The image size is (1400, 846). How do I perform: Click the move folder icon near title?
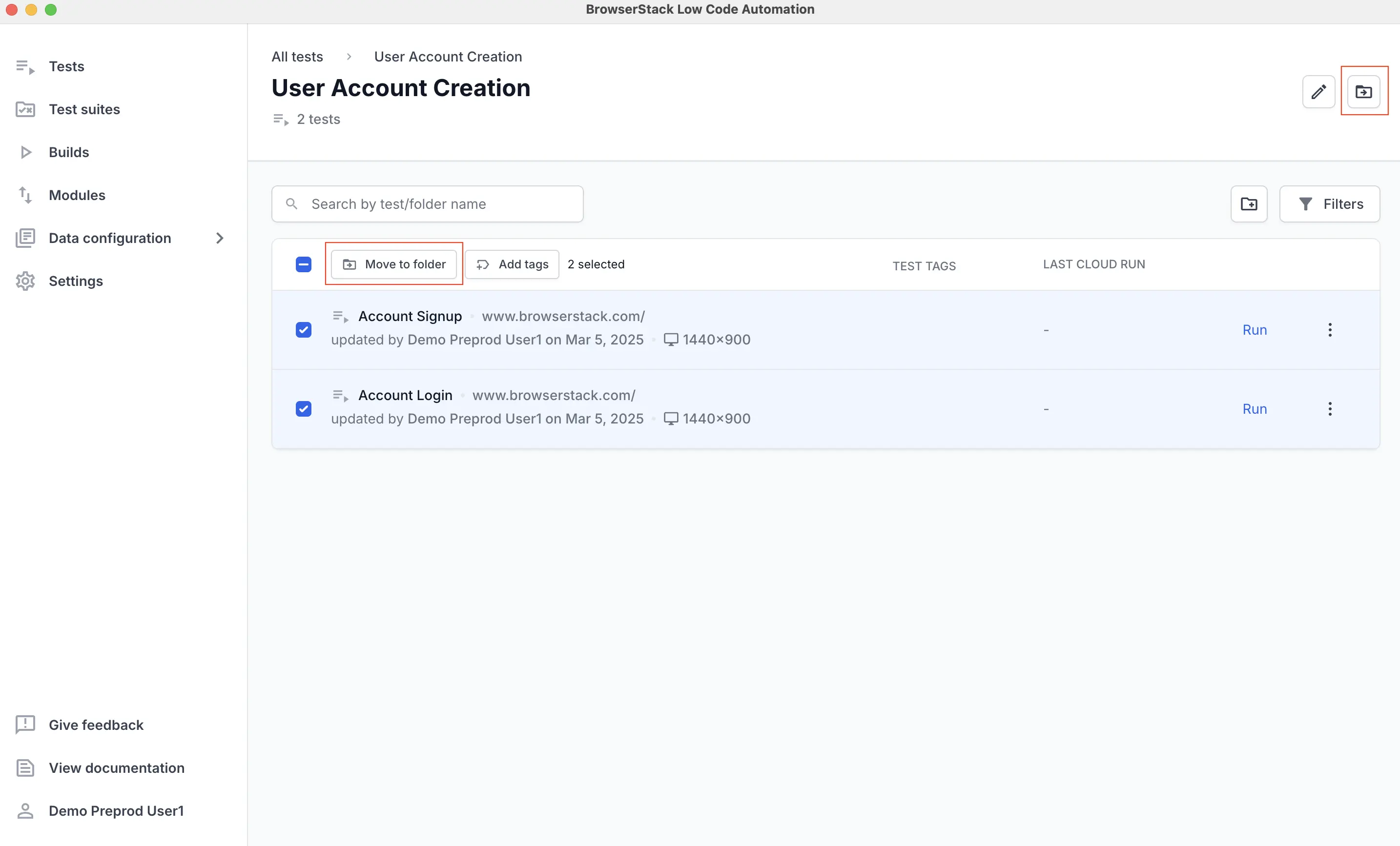pos(1364,91)
